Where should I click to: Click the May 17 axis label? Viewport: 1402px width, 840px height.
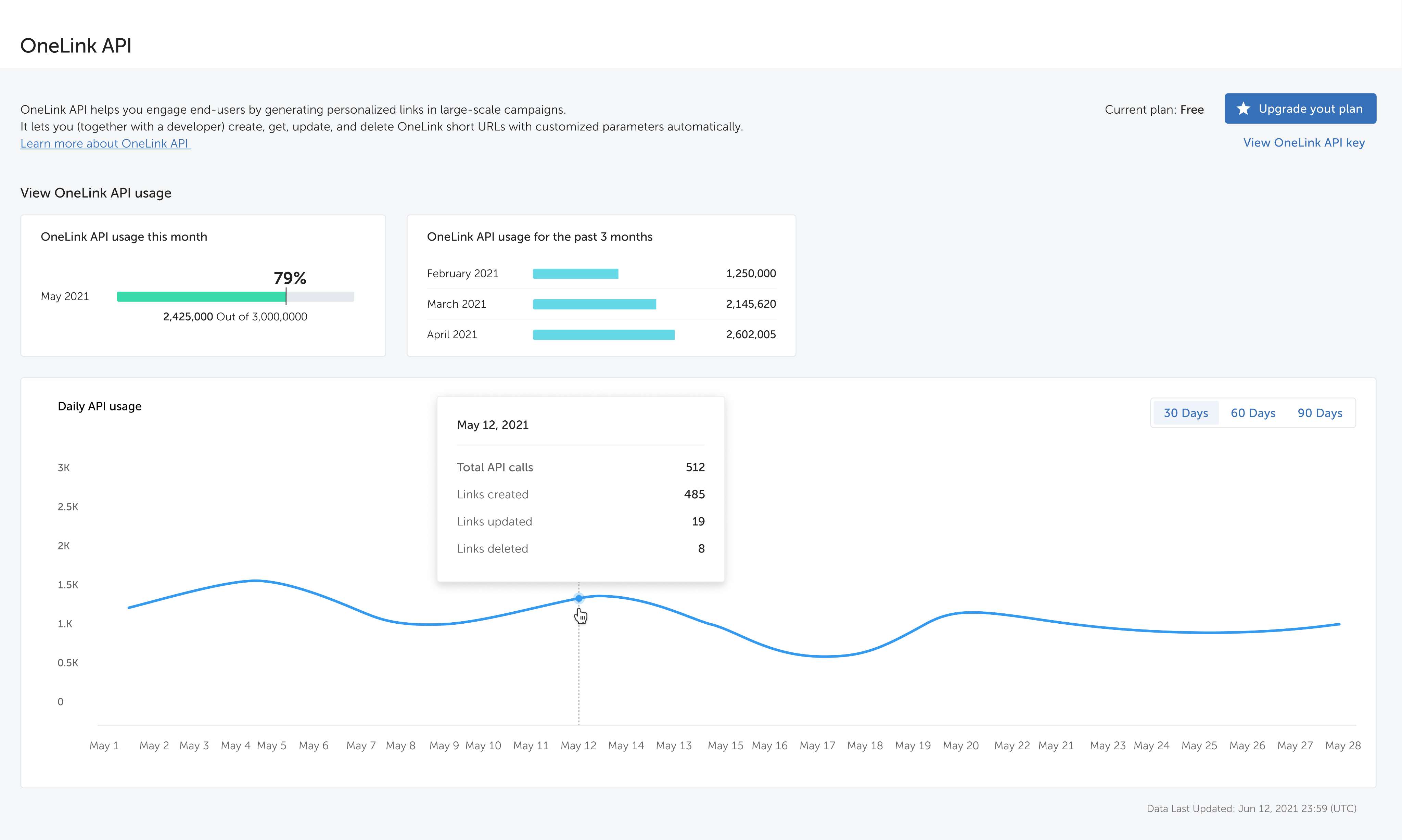[817, 746]
